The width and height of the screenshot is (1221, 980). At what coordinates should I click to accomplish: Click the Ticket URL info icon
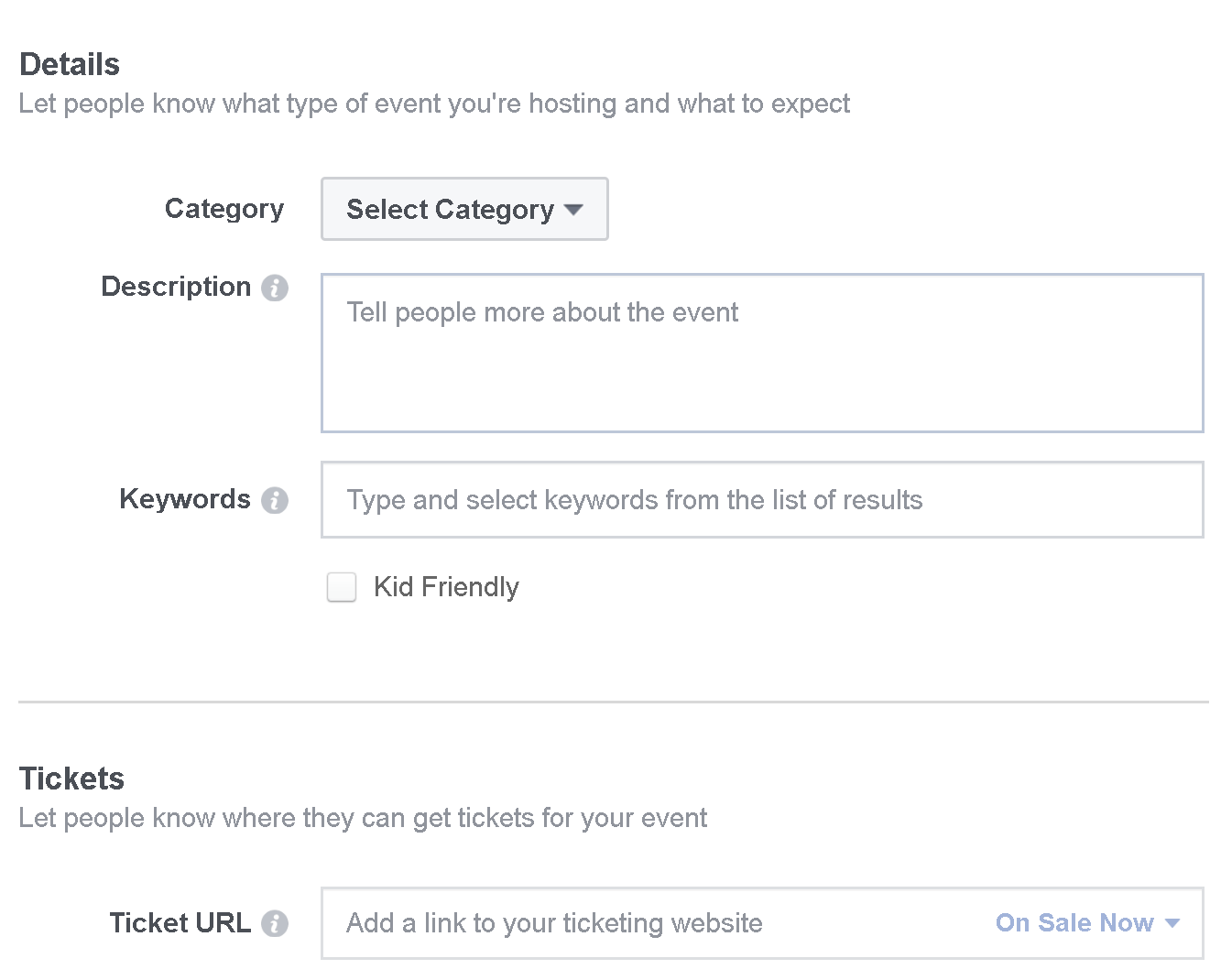(x=275, y=923)
